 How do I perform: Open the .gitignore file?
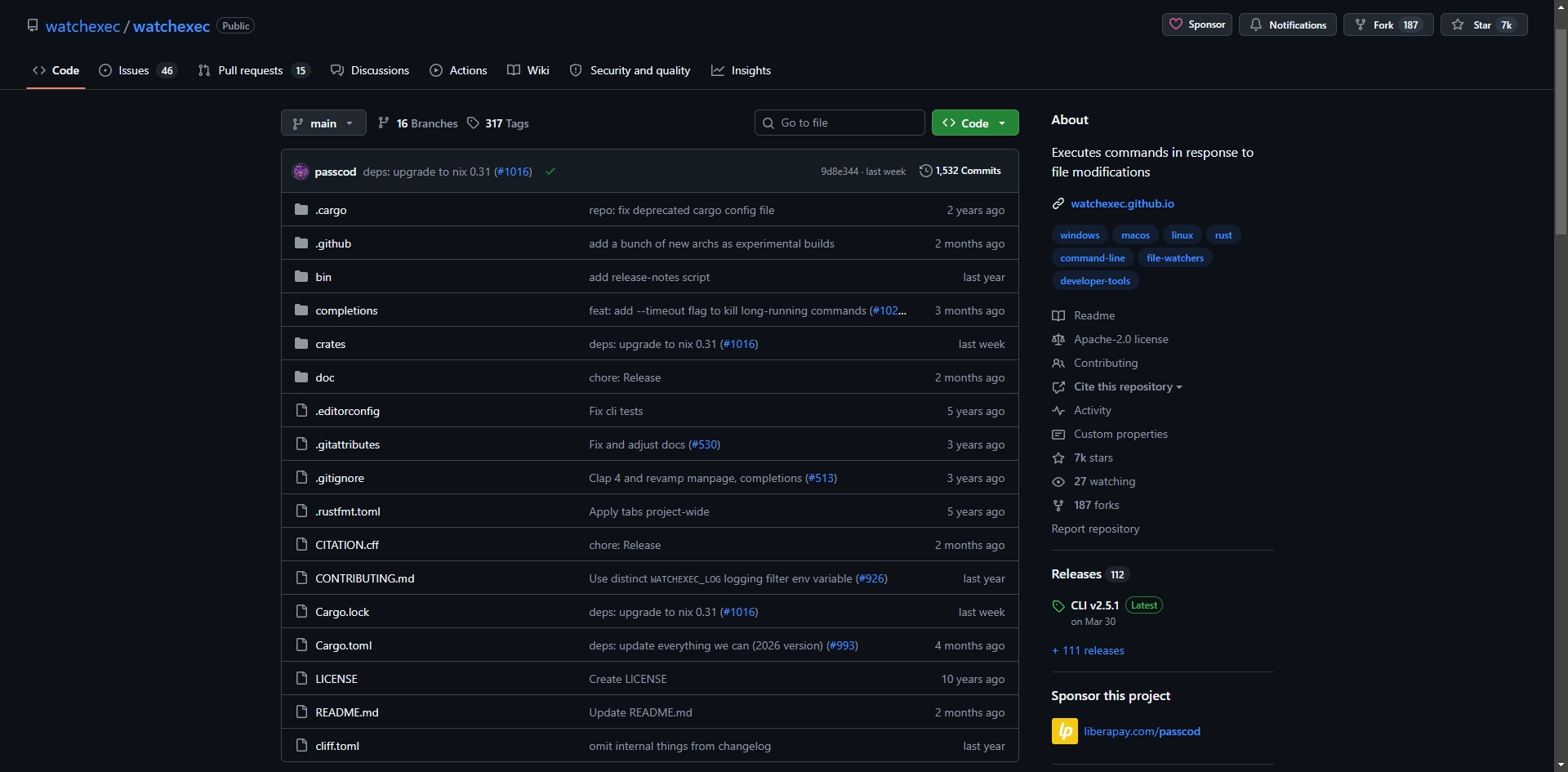pyautogui.click(x=340, y=478)
